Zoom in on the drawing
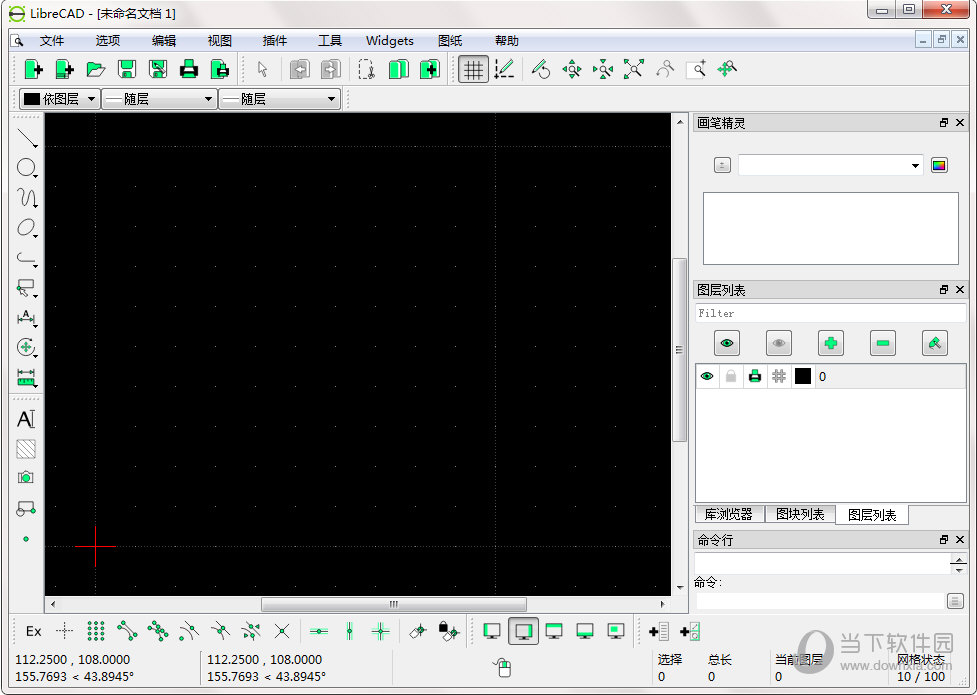The height and width of the screenshot is (695, 977). (x=572, y=69)
